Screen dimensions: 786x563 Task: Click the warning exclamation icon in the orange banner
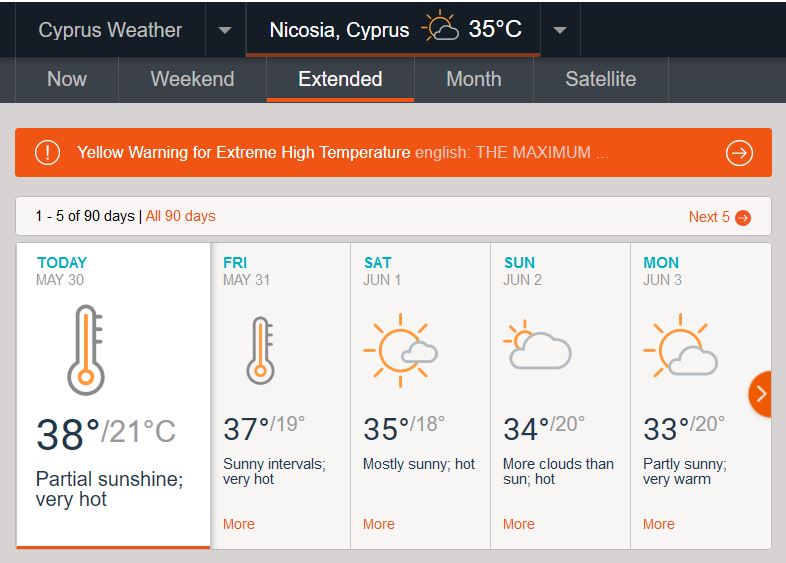pyautogui.click(x=47, y=153)
